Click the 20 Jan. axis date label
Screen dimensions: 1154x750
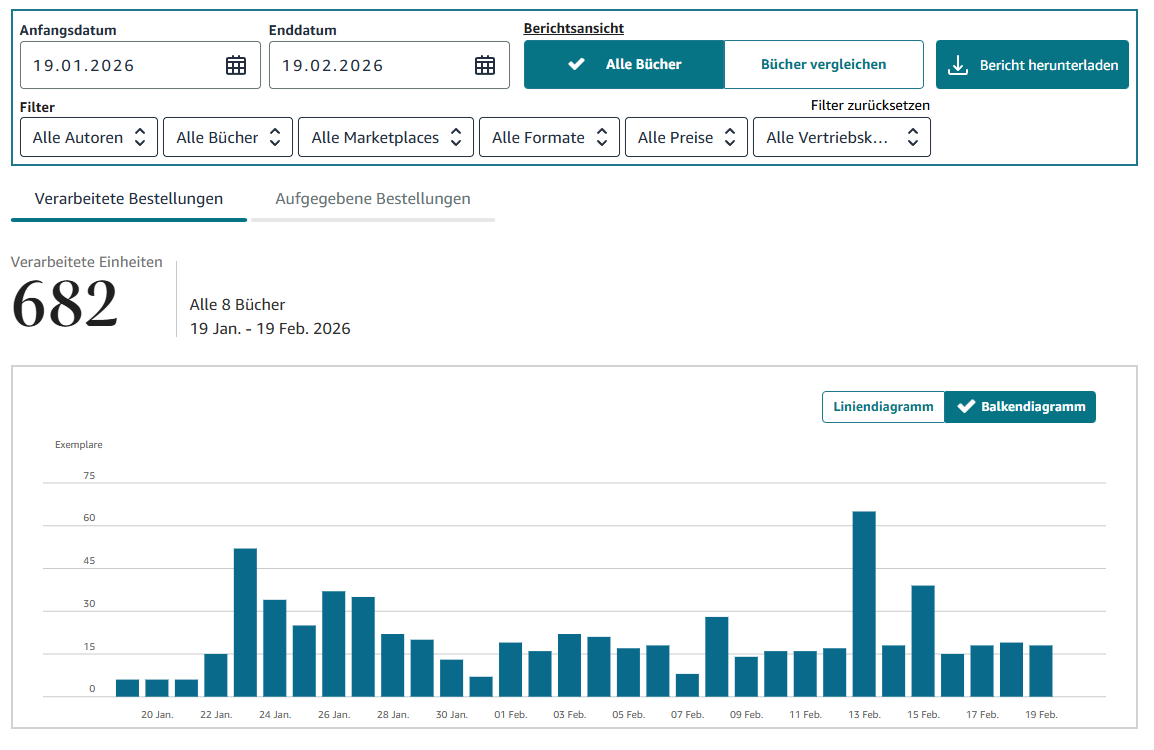pyautogui.click(x=157, y=715)
